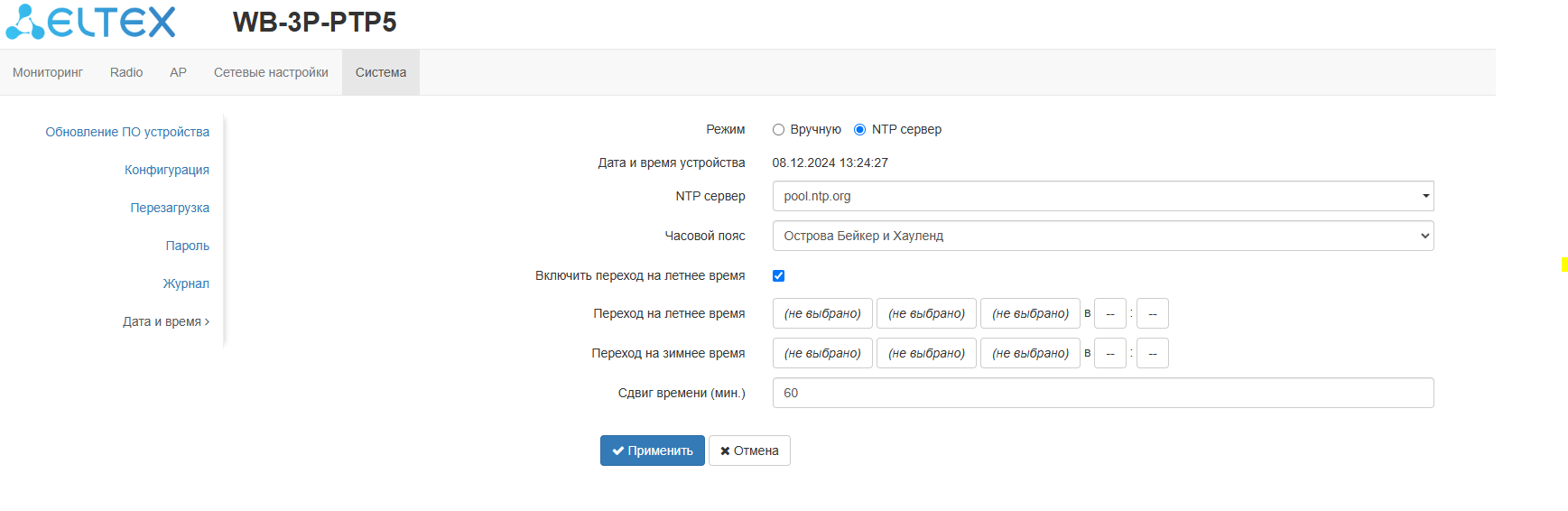Open the Мониторинг tab
This screenshot has width=1568, height=511.
tap(48, 72)
